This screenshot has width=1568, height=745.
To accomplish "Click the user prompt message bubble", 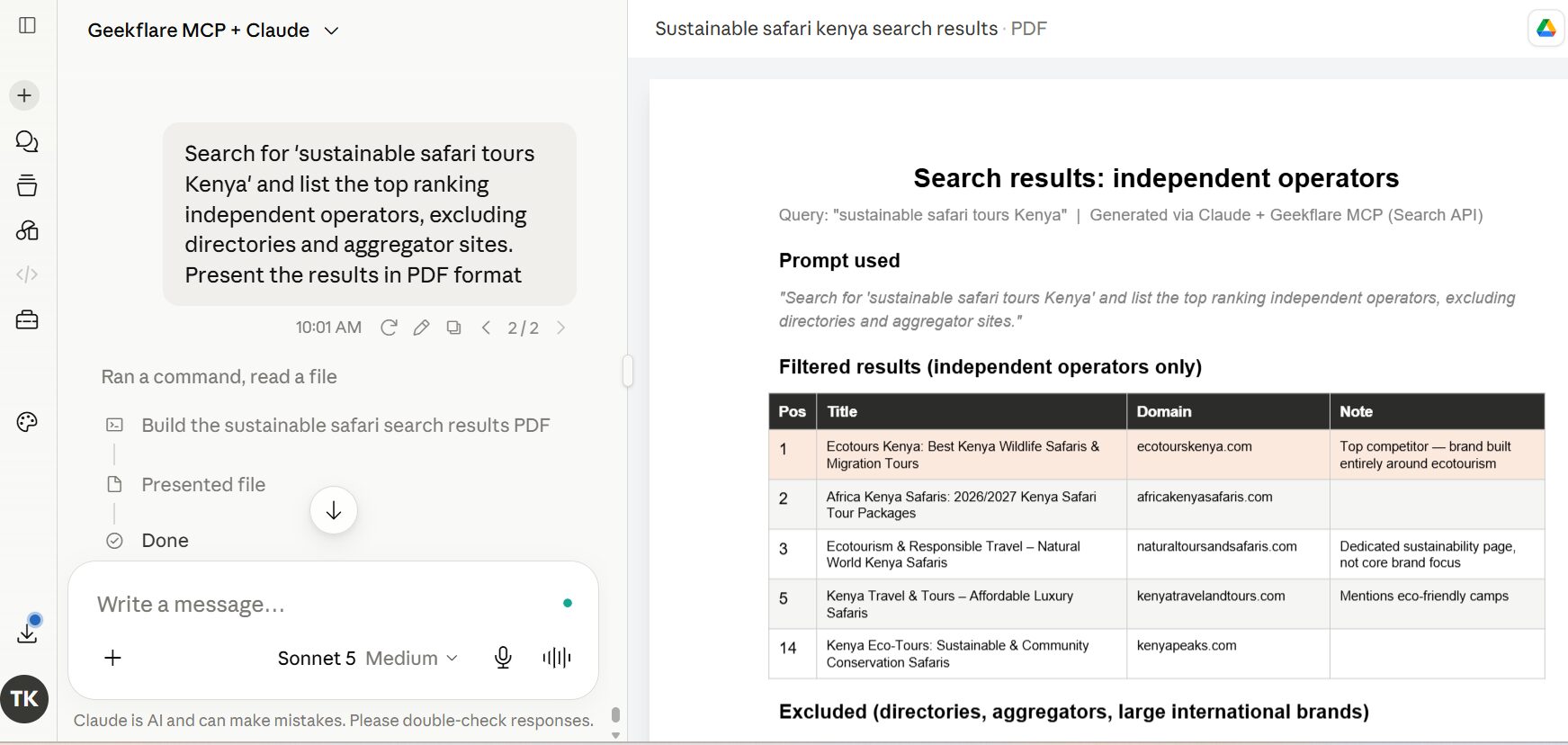I will [x=369, y=214].
